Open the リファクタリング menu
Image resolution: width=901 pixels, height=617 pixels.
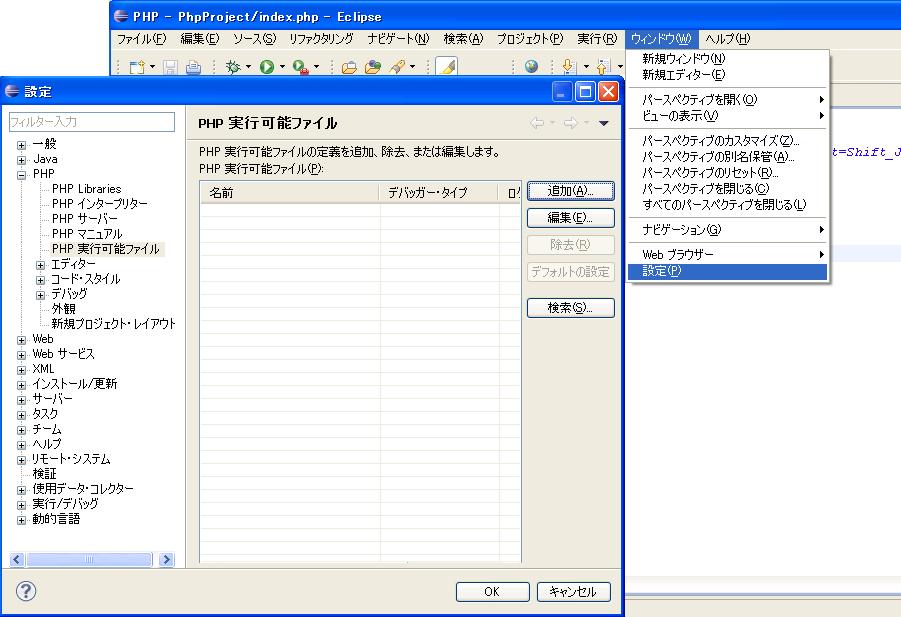(321, 38)
